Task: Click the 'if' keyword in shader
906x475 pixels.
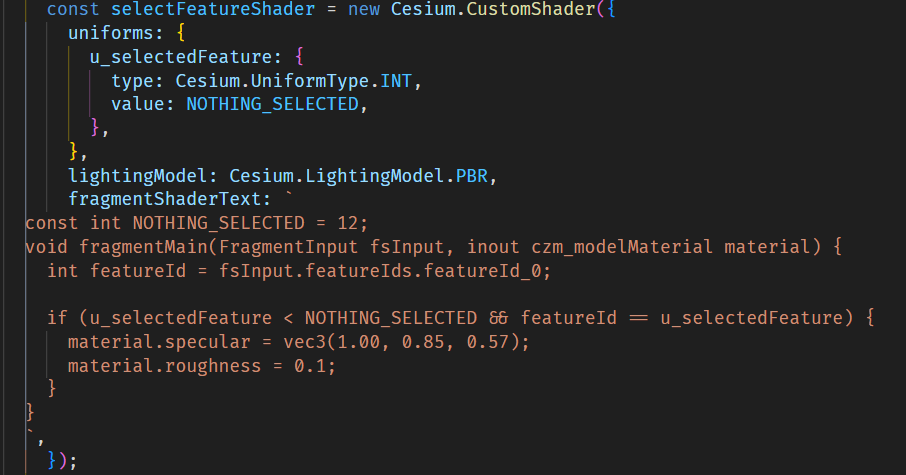Action: point(57,318)
